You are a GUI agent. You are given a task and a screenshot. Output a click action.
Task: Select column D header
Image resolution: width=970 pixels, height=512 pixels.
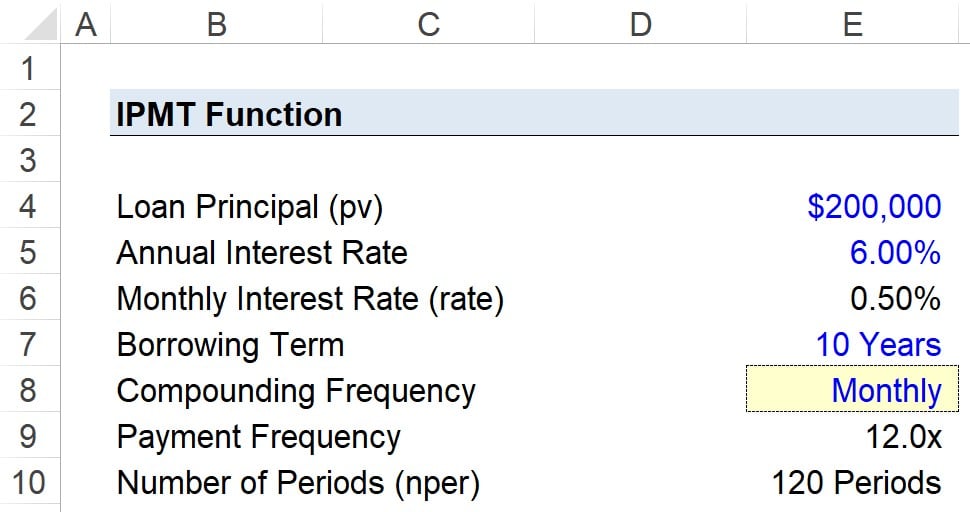640,22
